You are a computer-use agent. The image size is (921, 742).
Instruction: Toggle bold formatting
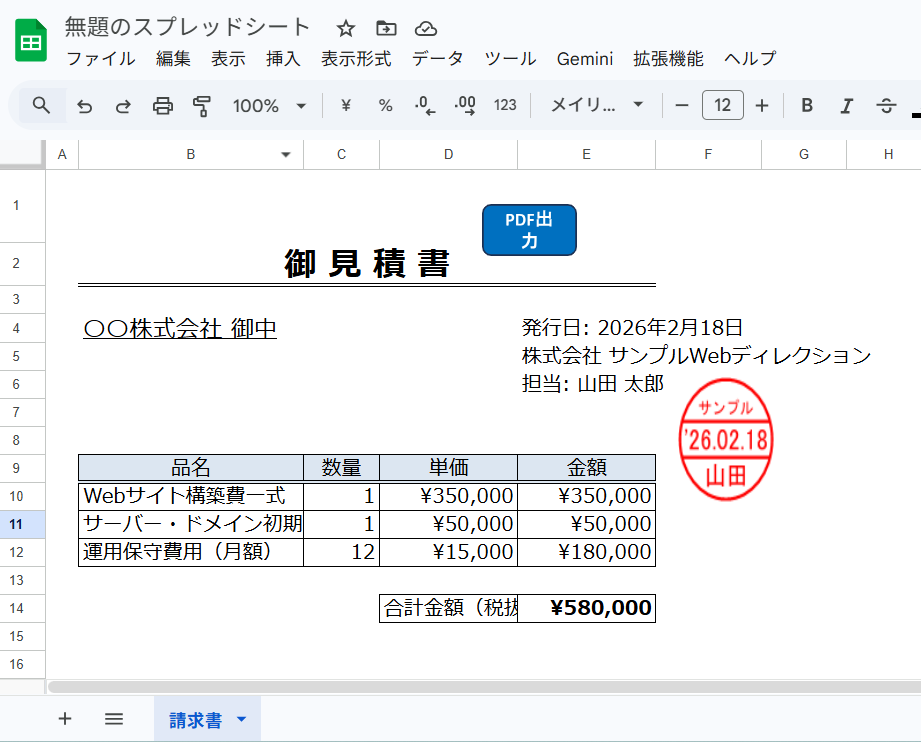[x=807, y=105]
